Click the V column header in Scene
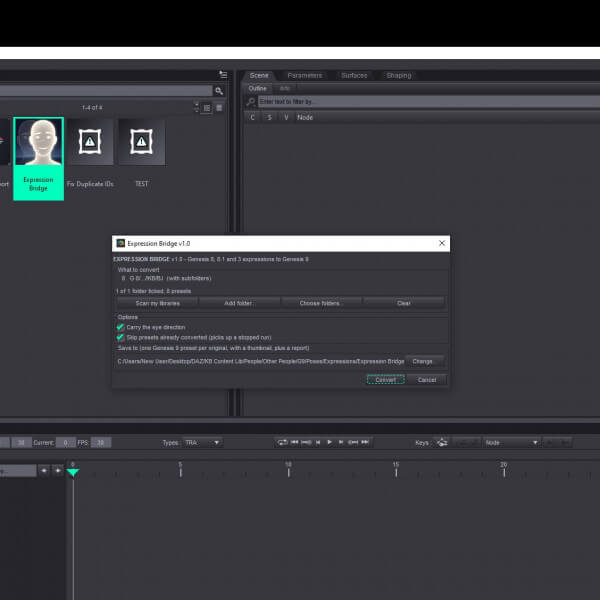Screen dimensions: 600x600 pos(286,117)
